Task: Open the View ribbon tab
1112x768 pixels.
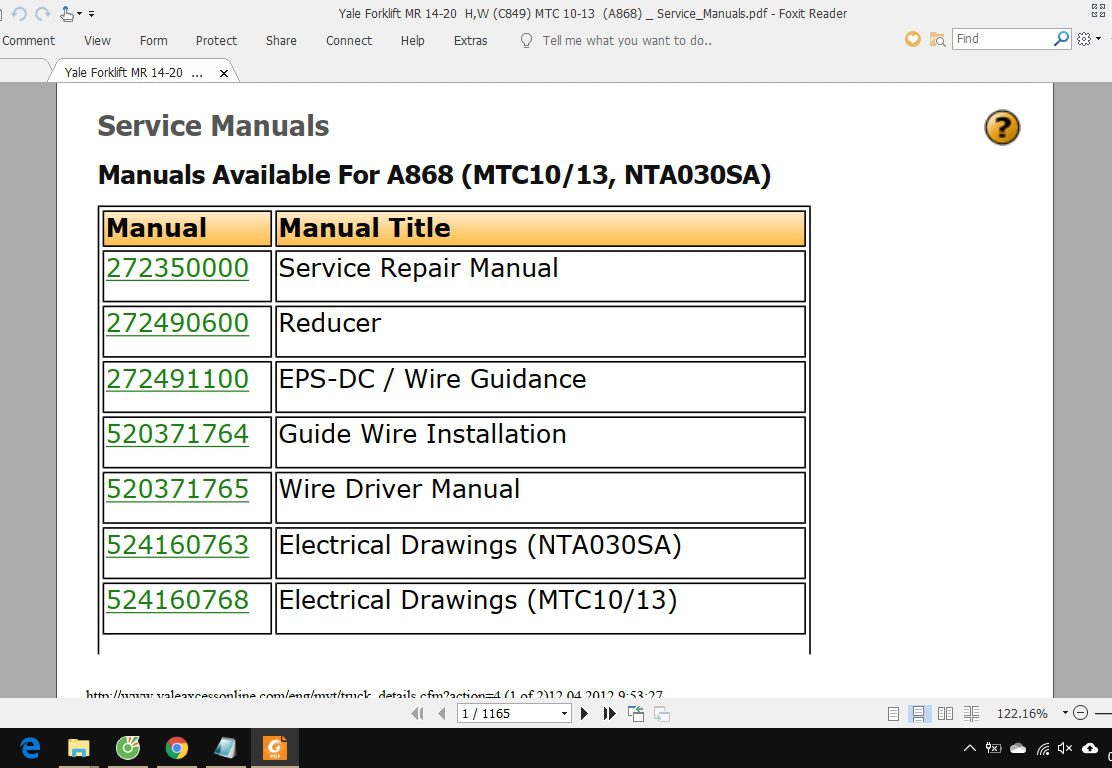Action: (97, 40)
